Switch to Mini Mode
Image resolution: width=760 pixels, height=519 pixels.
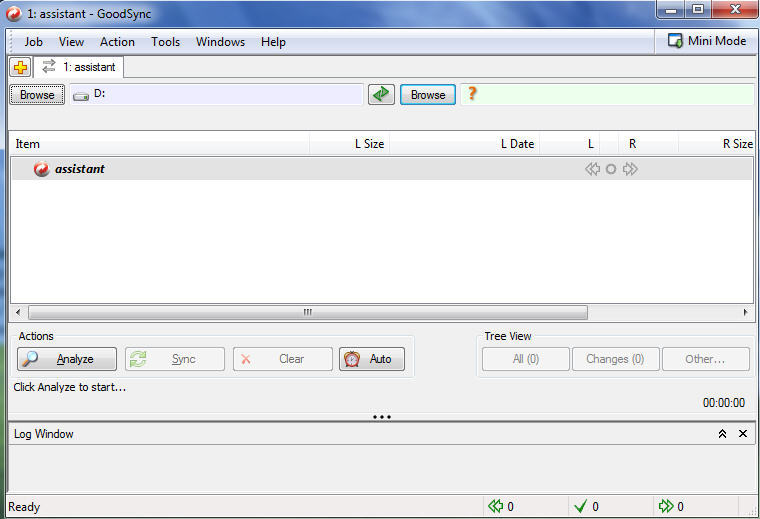(x=707, y=41)
